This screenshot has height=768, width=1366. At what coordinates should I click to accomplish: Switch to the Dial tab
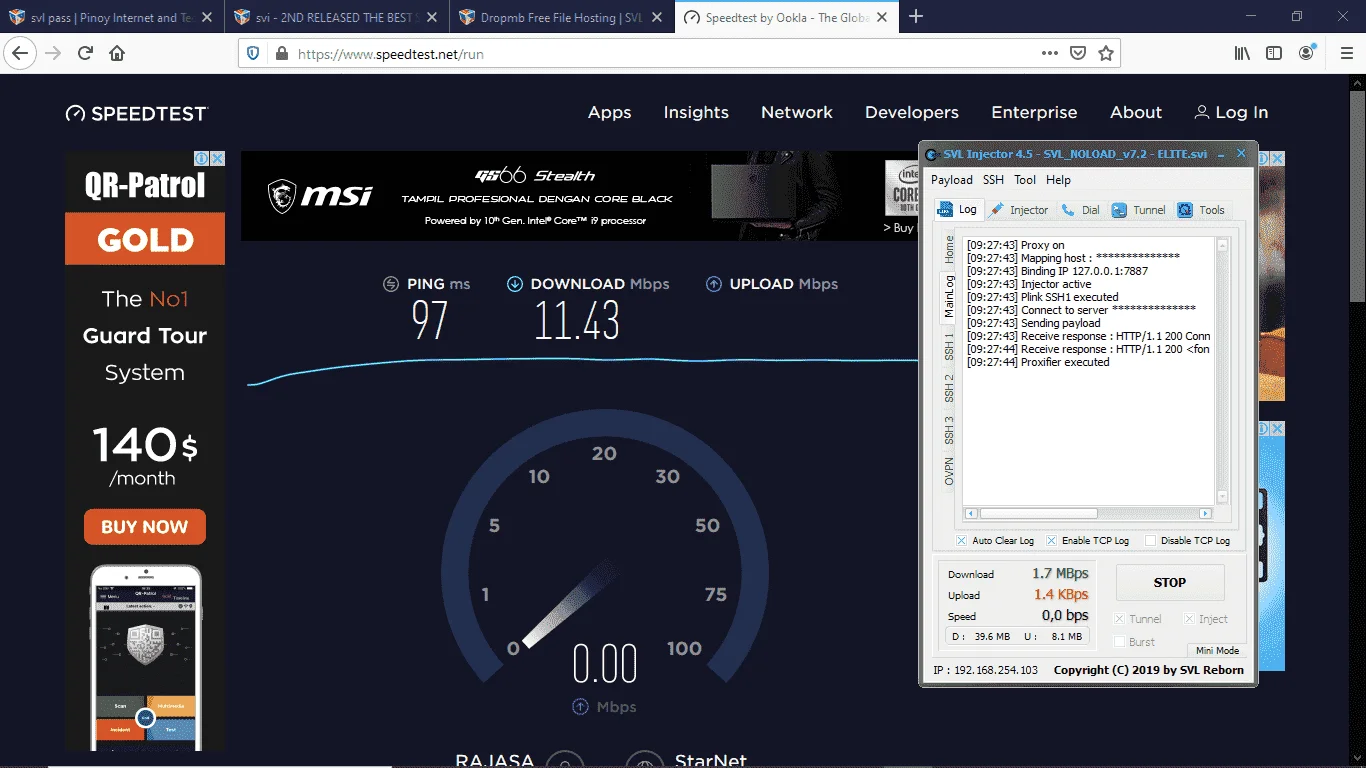(1081, 210)
